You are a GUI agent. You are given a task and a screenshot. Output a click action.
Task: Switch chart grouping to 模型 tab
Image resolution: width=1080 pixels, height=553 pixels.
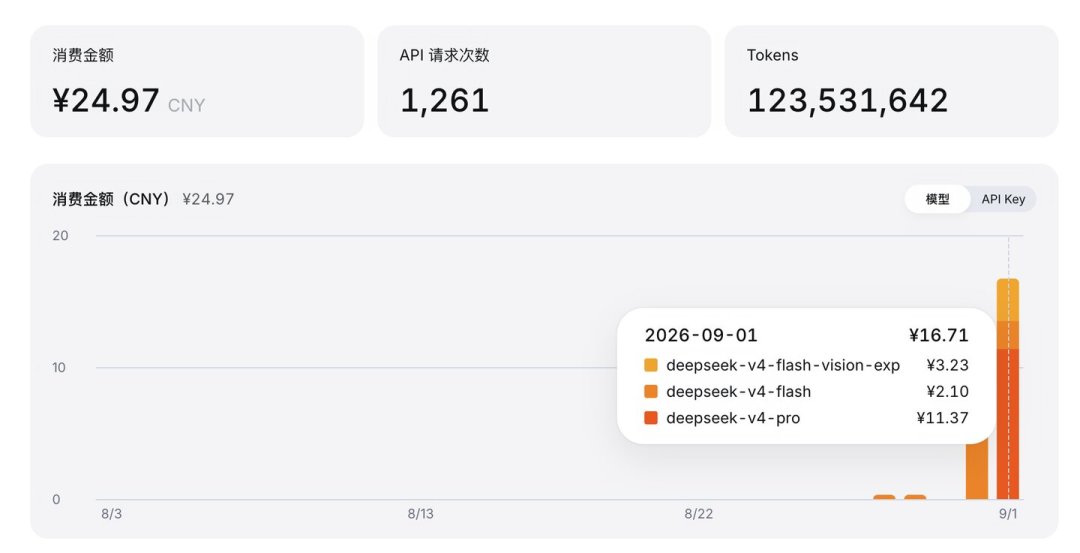pyautogui.click(x=937, y=199)
